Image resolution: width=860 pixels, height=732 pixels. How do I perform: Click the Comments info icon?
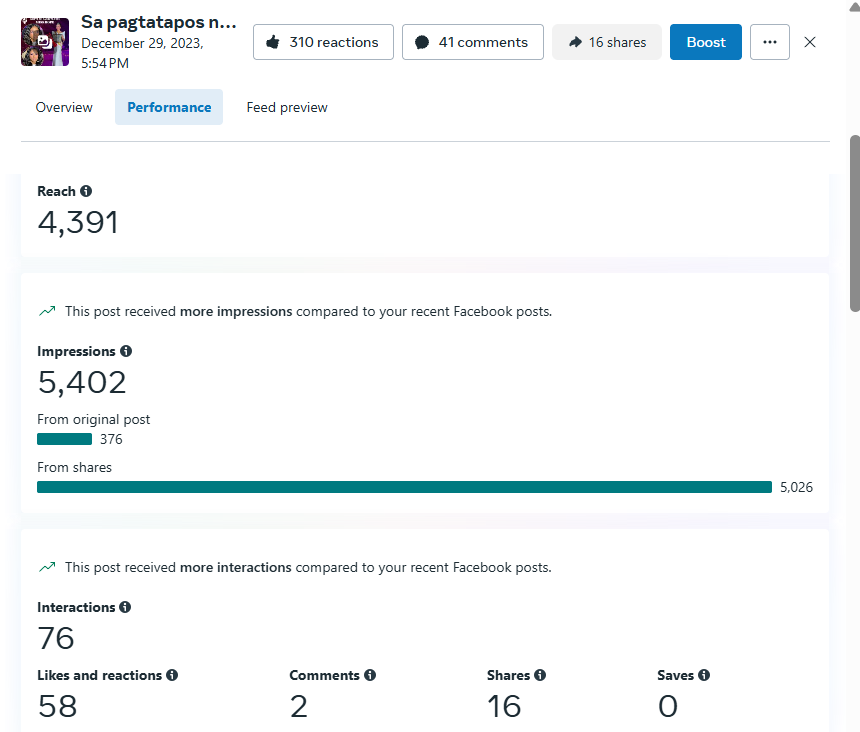point(370,675)
